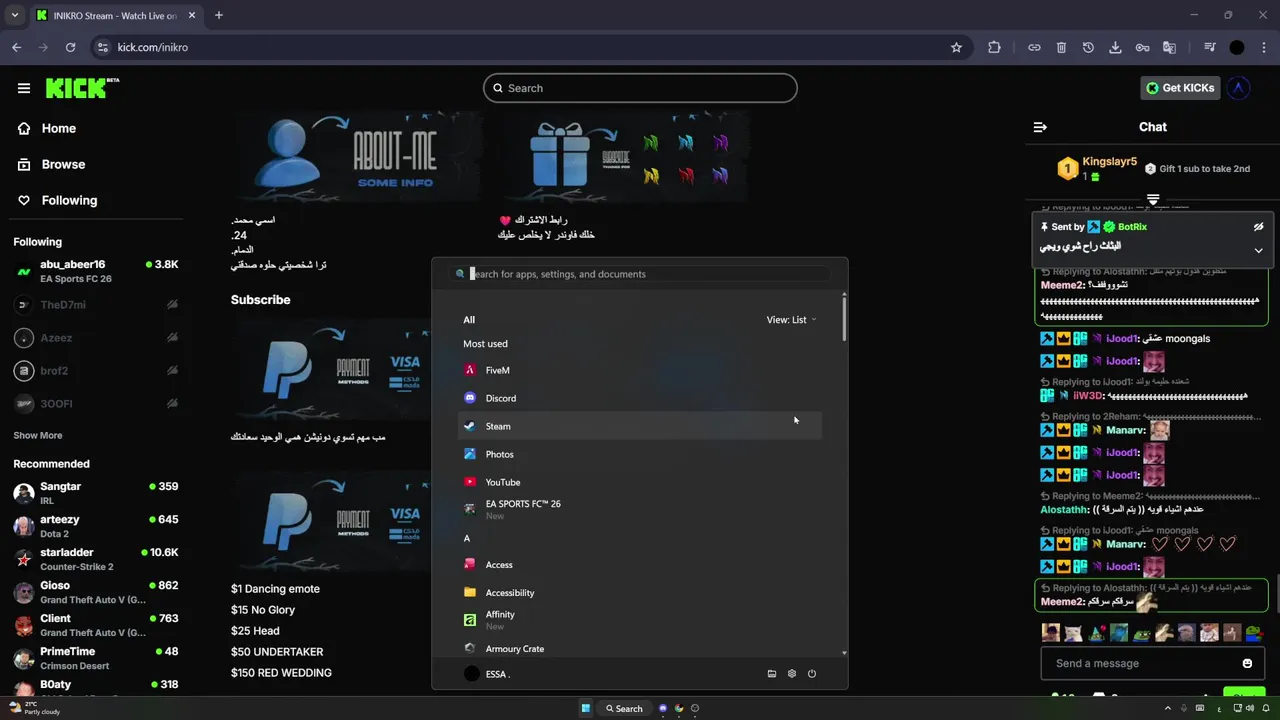This screenshot has height=720, width=1280.
Task: Reload the page in Chrome
Action: 70,47
